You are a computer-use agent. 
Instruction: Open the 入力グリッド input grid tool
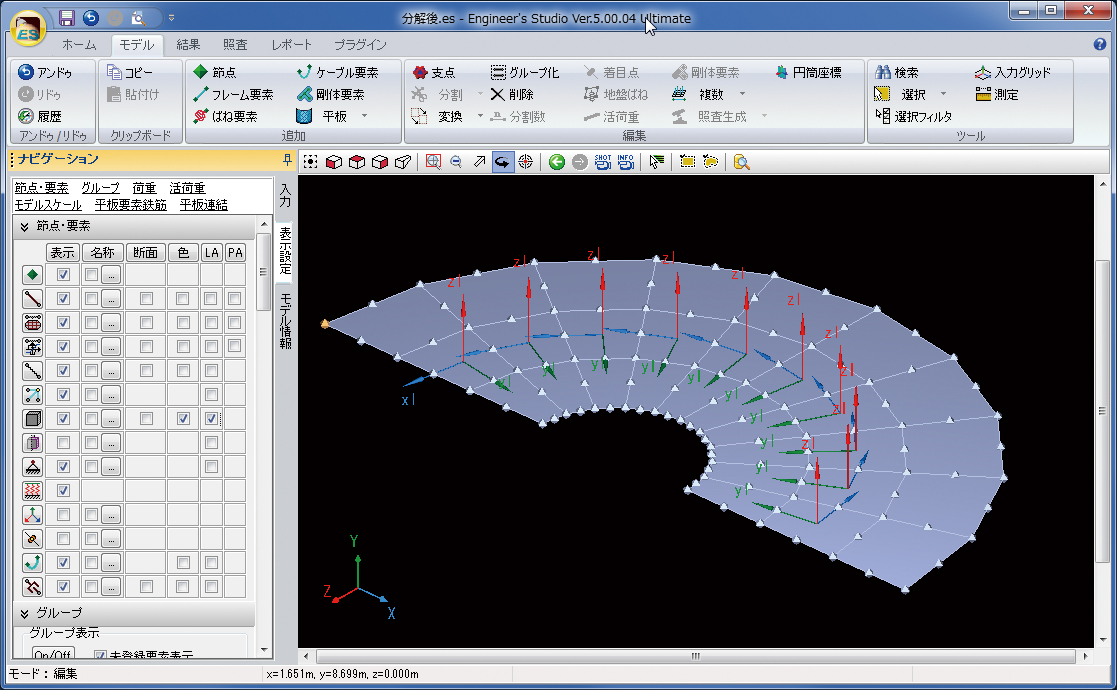click(x=1013, y=72)
